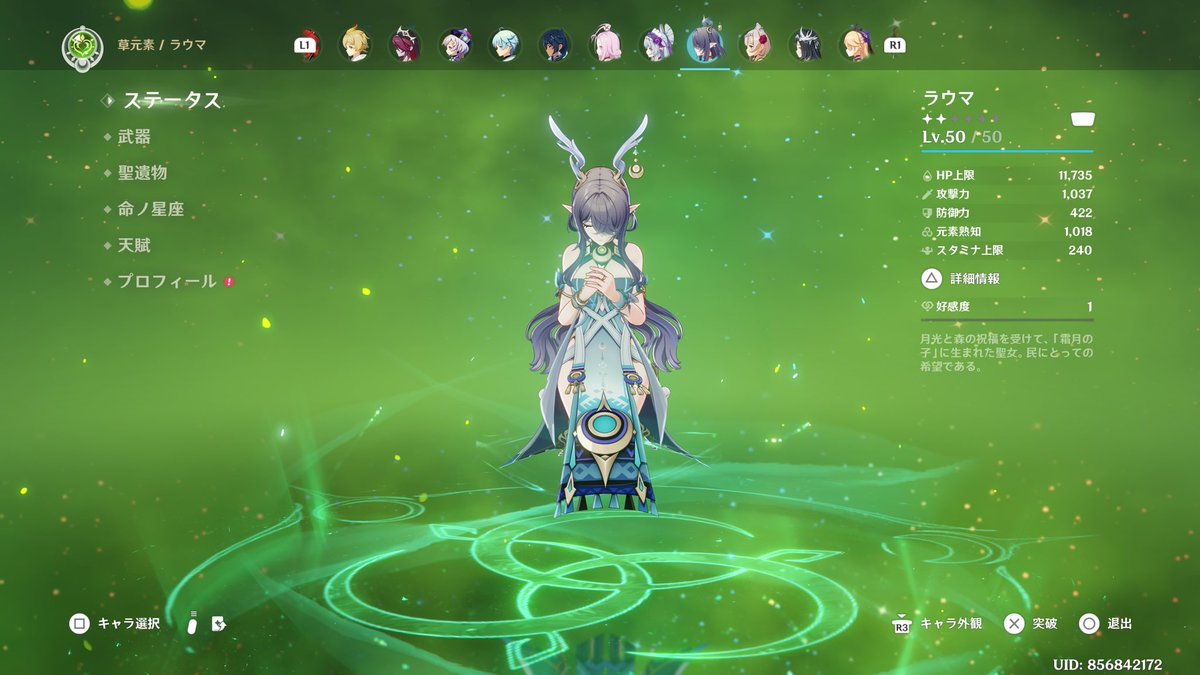Select the highlighted ラウマ portrait in character bar

pyautogui.click(x=705, y=44)
